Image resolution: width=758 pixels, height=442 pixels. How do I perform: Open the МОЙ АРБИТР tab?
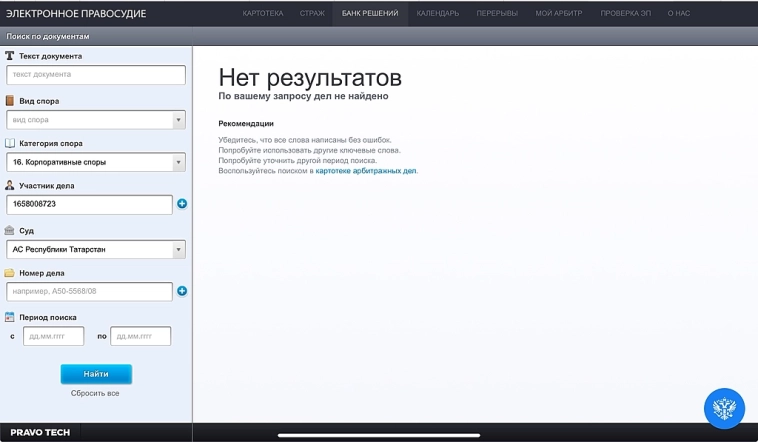pos(558,14)
